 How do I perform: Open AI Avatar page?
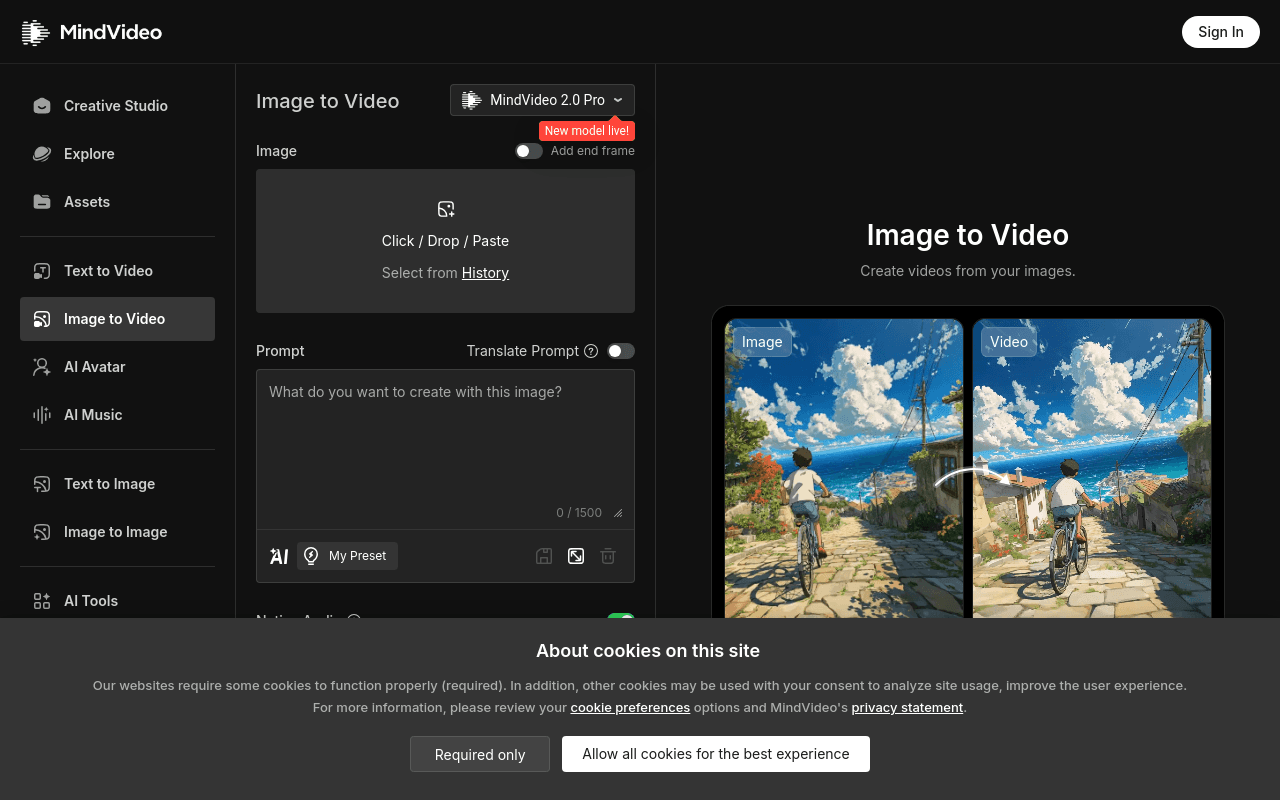[x=117, y=367]
